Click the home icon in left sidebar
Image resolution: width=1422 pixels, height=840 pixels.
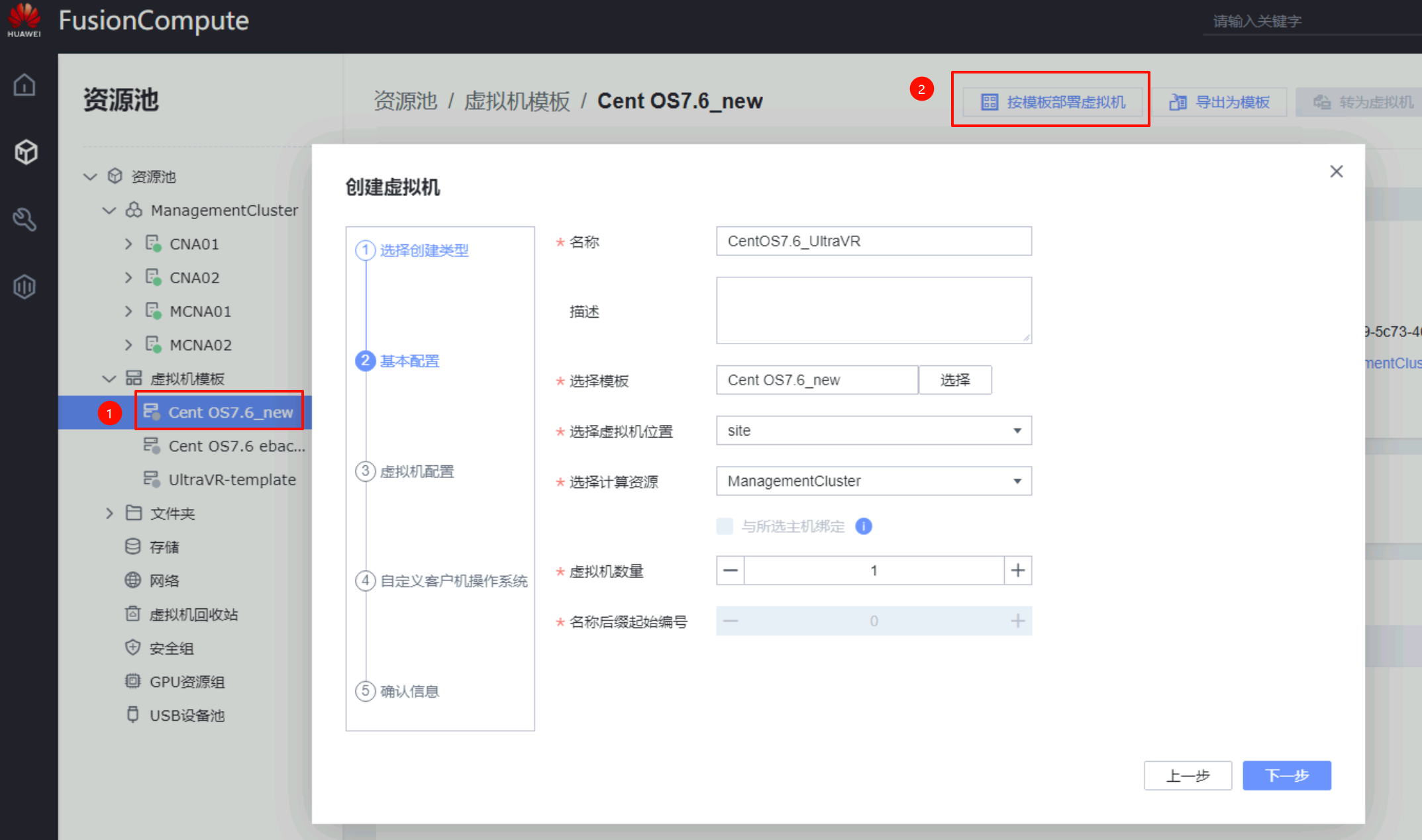(25, 85)
